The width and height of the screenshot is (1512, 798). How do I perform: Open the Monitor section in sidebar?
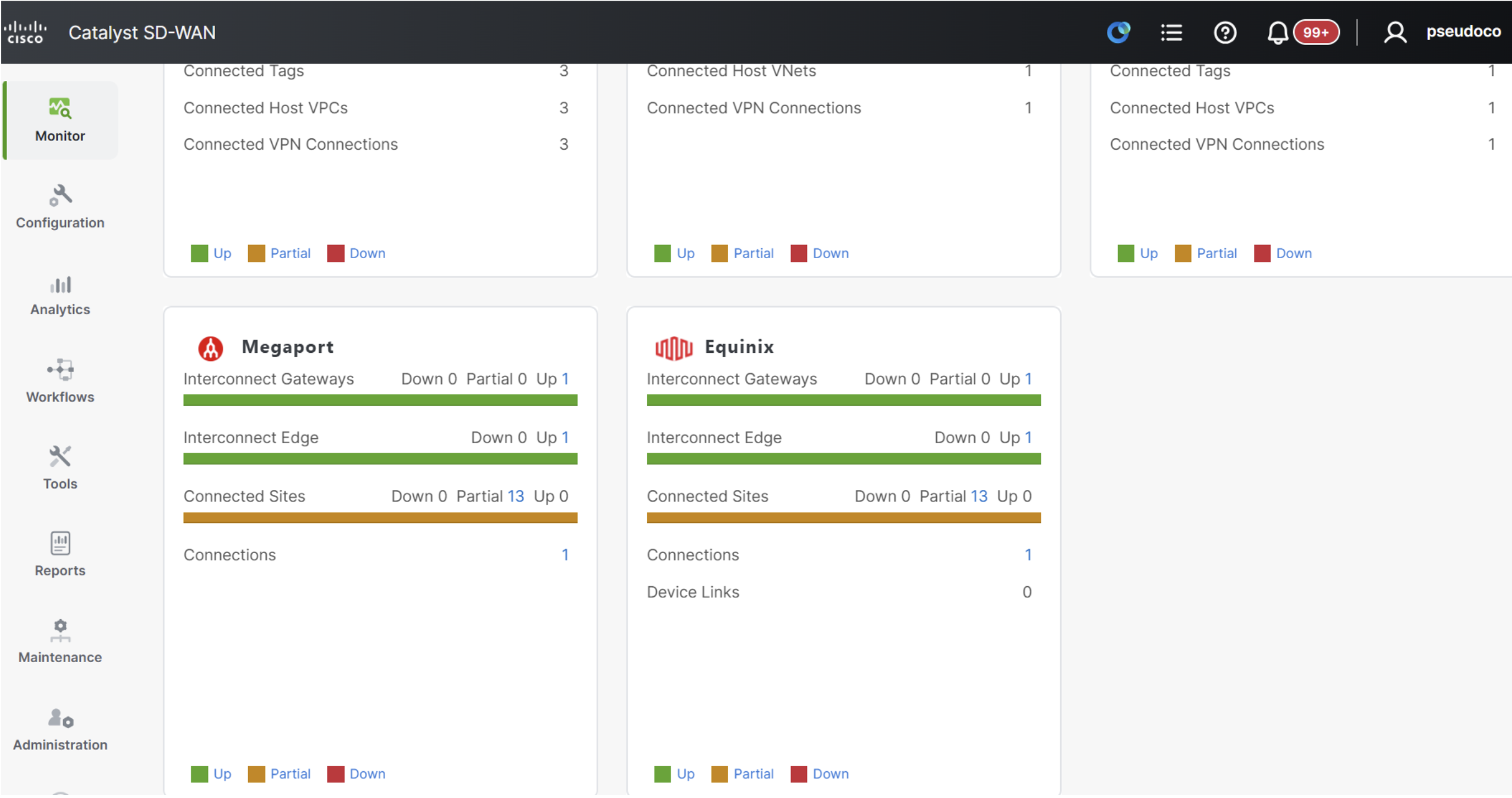tap(60, 120)
